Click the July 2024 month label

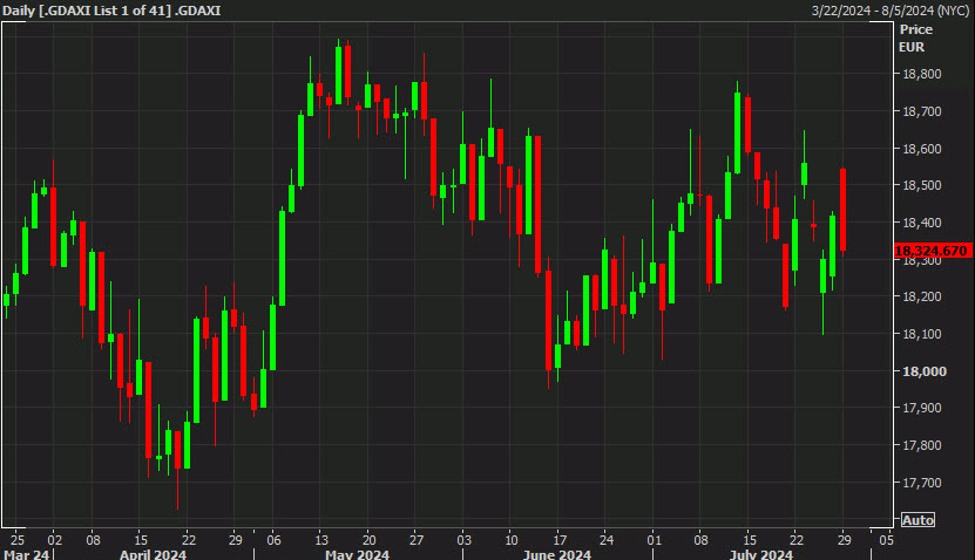[761, 554]
